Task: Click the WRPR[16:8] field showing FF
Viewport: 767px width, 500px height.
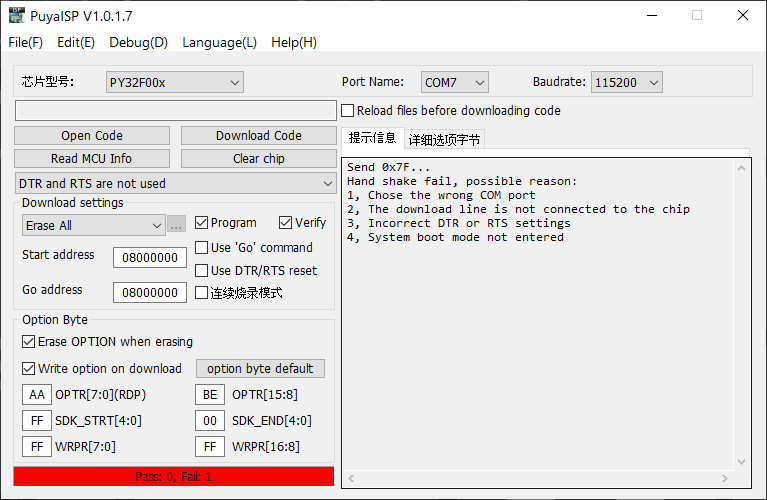Action: pos(210,447)
